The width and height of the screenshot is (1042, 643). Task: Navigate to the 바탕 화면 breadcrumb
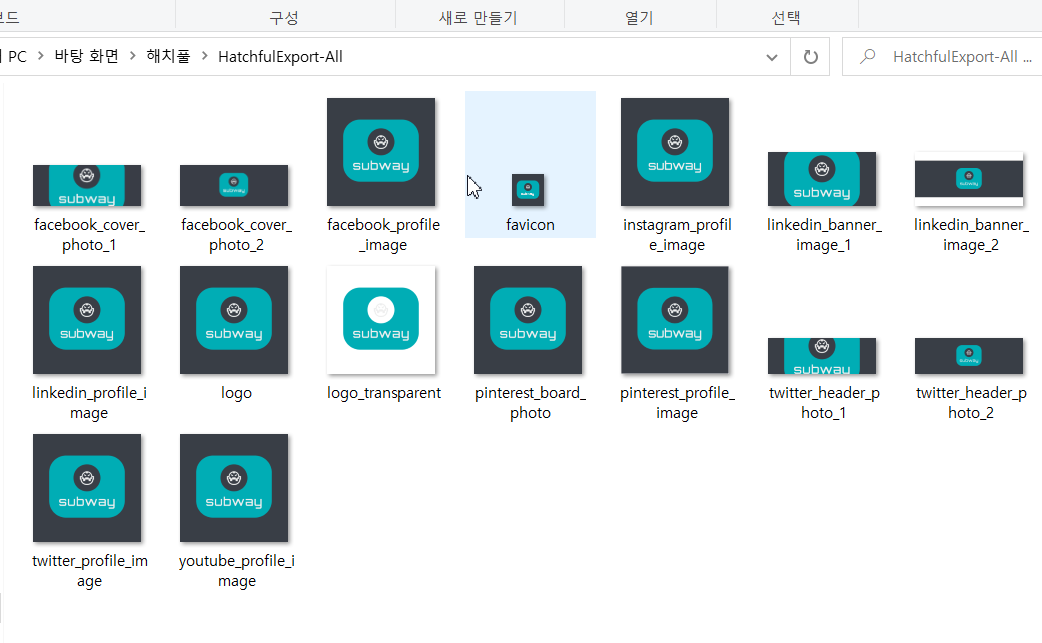(86, 56)
